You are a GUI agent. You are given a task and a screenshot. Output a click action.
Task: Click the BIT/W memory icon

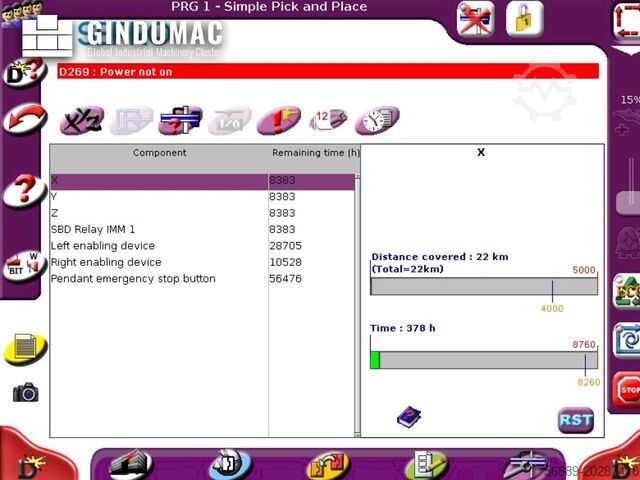pyautogui.click(x=24, y=266)
